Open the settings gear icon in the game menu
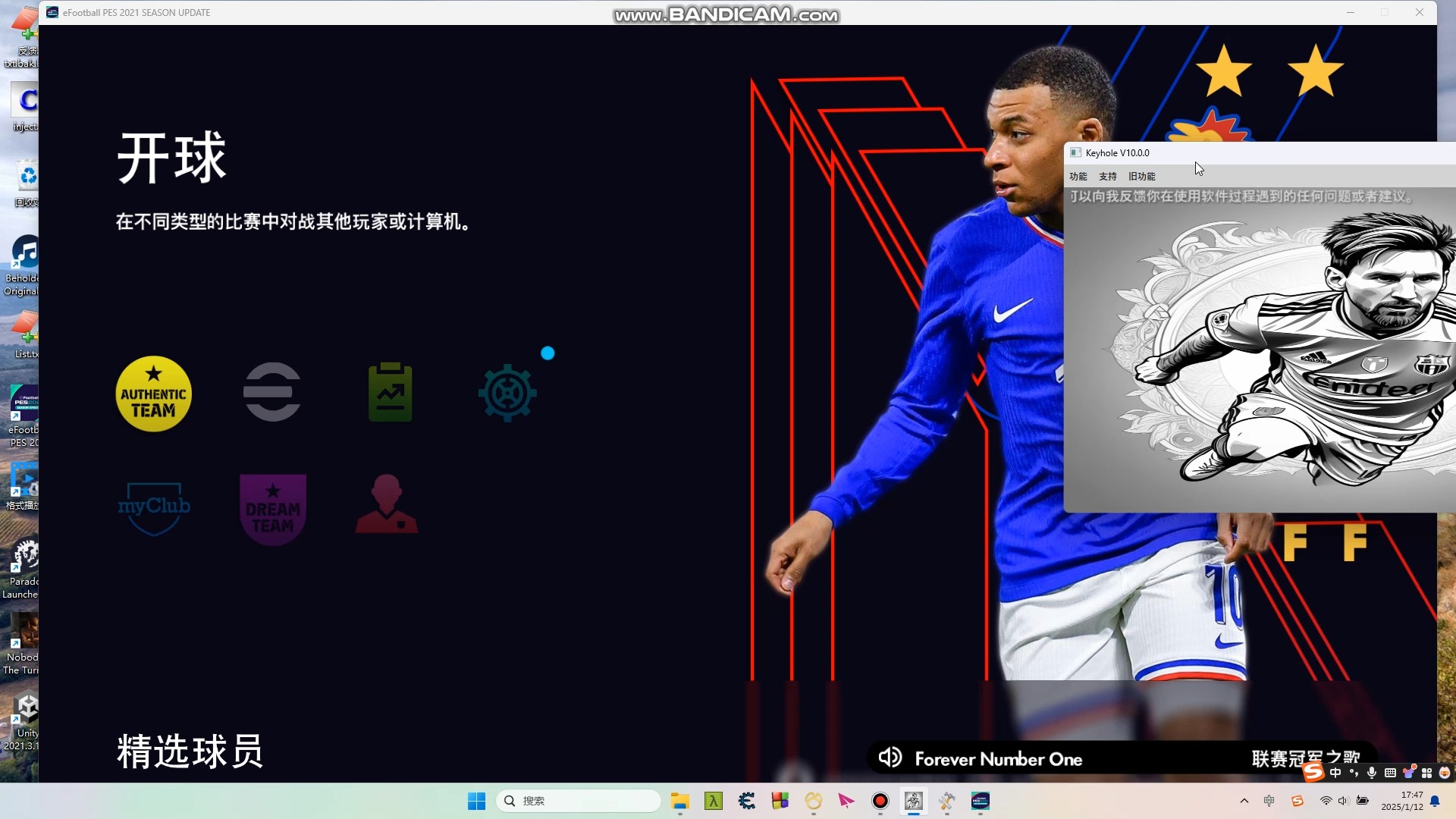Image resolution: width=1456 pixels, height=819 pixels. 507,393
